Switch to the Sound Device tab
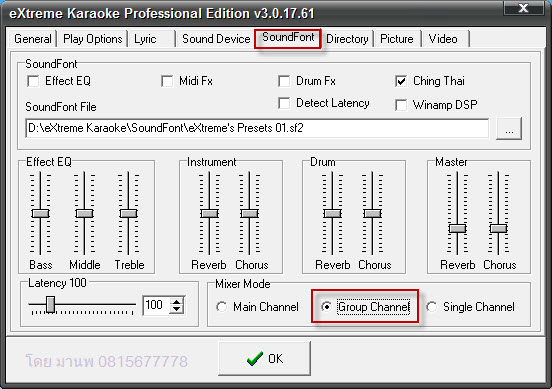This screenshot has width=552, height=389. tap(215, 39)
